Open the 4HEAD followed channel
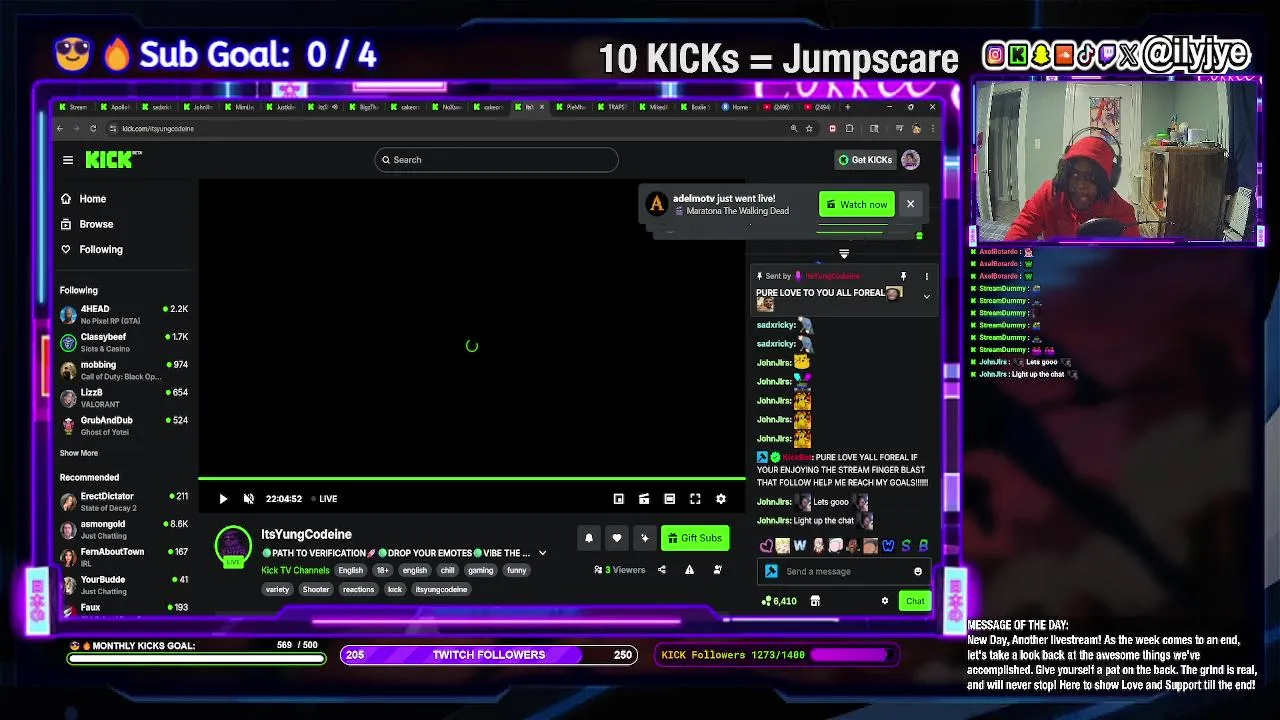The width and height of the screenshot is (1280, 720). [x=124, y=314]
